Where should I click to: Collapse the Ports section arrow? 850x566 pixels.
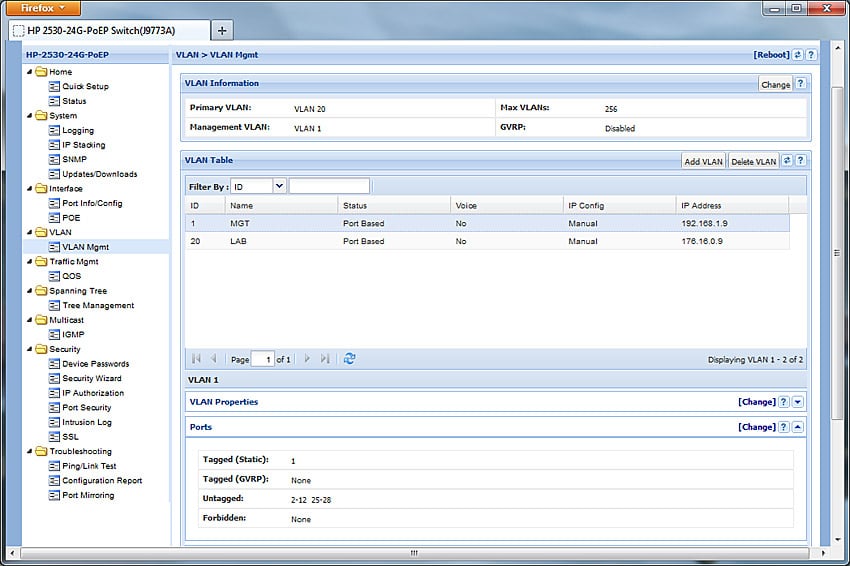[797, 427]
